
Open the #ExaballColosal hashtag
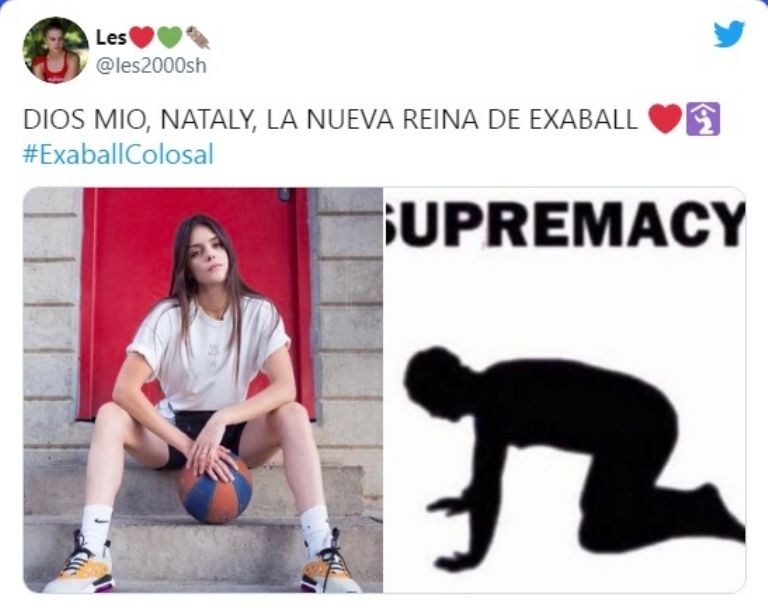[x=118, y=154]
